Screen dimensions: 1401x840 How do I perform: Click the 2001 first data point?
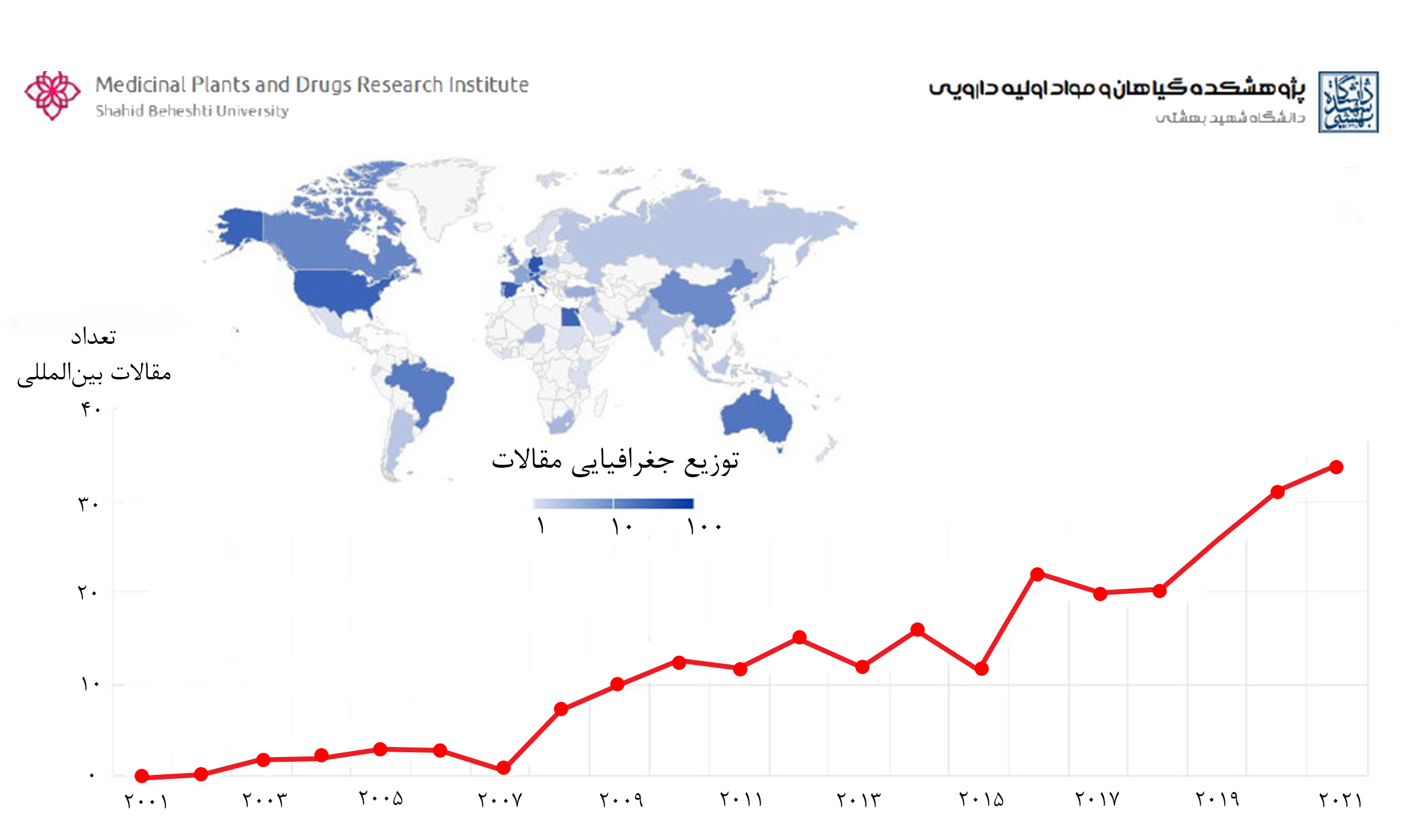(x=142, y=776)
